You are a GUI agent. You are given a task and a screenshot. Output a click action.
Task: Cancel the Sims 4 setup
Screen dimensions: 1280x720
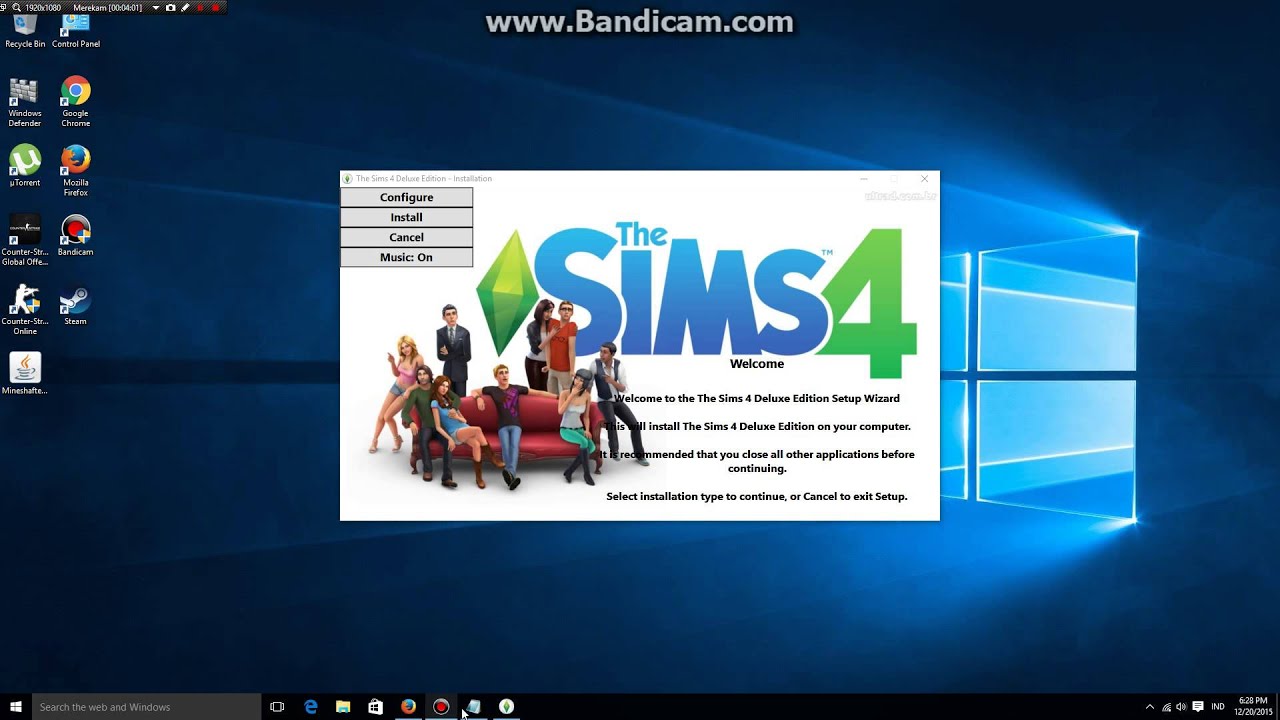click(406, 237)
